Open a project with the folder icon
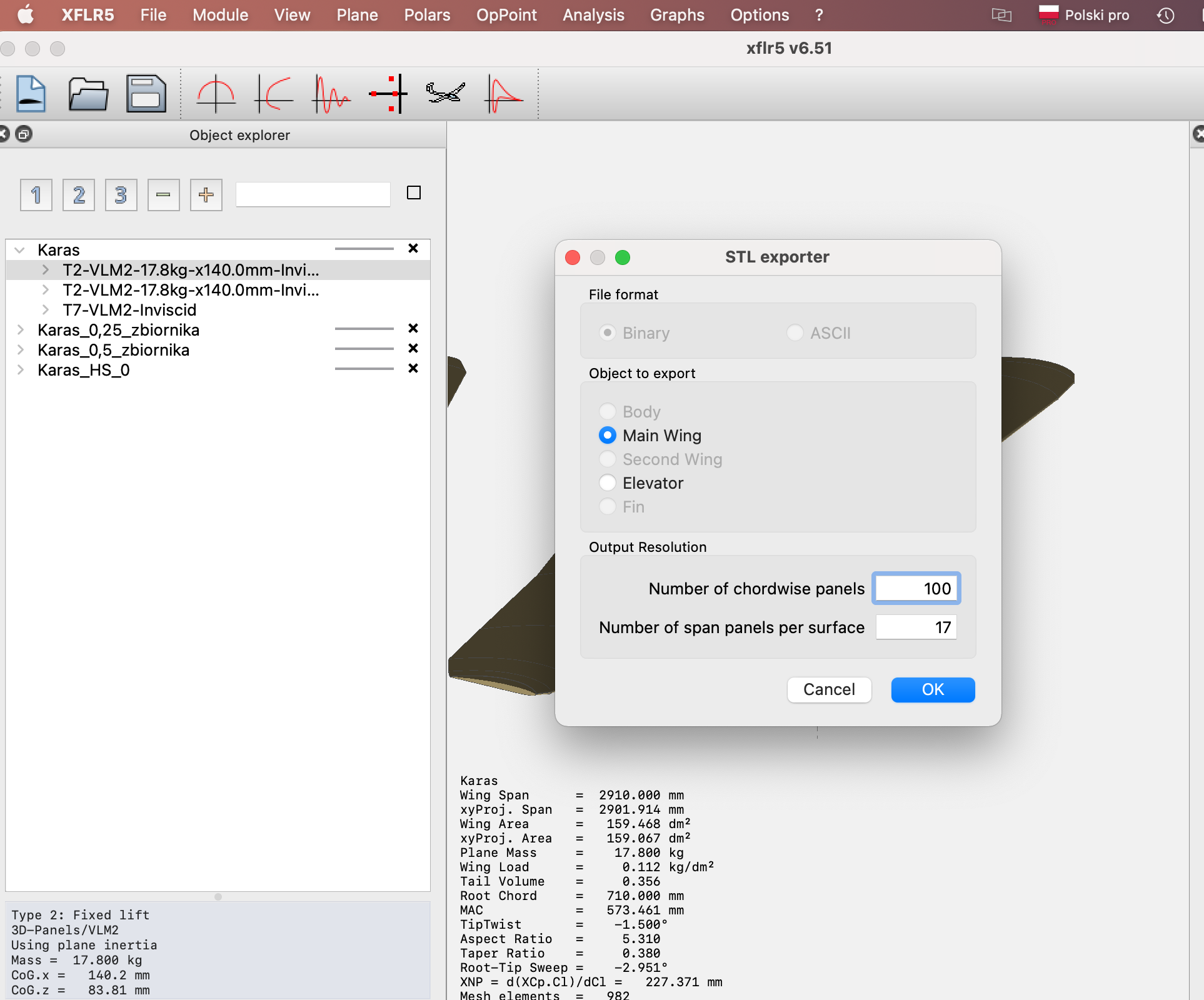This screenshot has height=1000, width=1204. click(x=88, y=94)
